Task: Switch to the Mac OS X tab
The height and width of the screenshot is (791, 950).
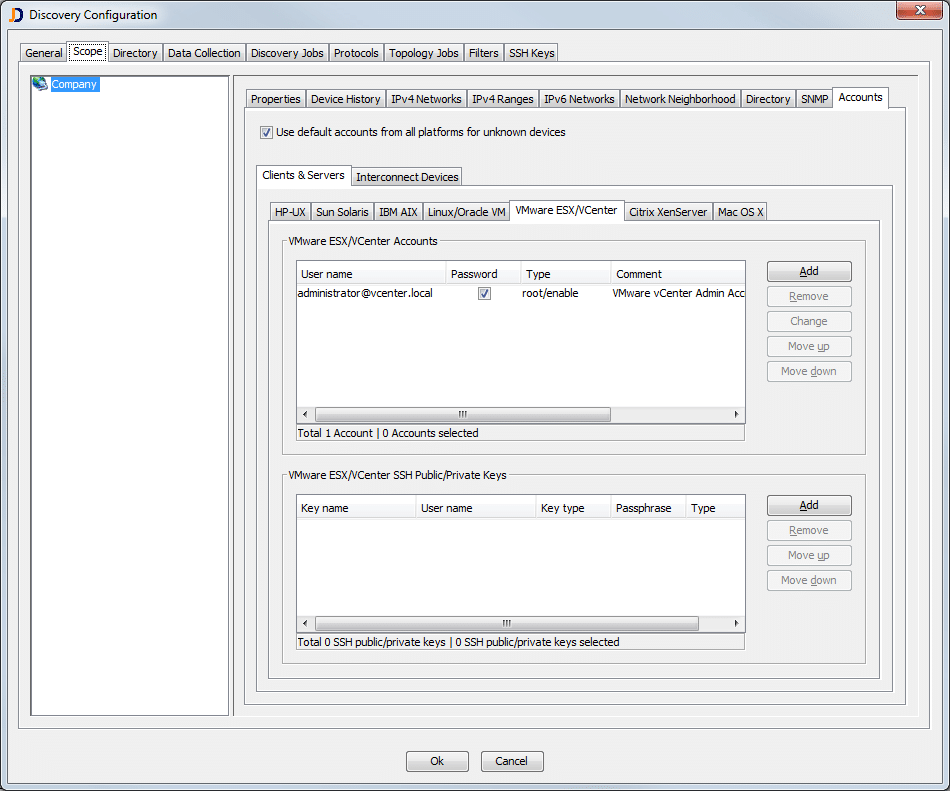Action: click(740, 211)
